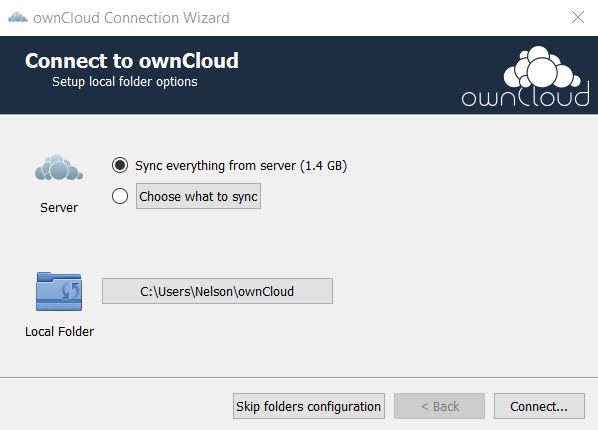Click Skip folders configuration button
598x430 pixels.
coord(309,406)
